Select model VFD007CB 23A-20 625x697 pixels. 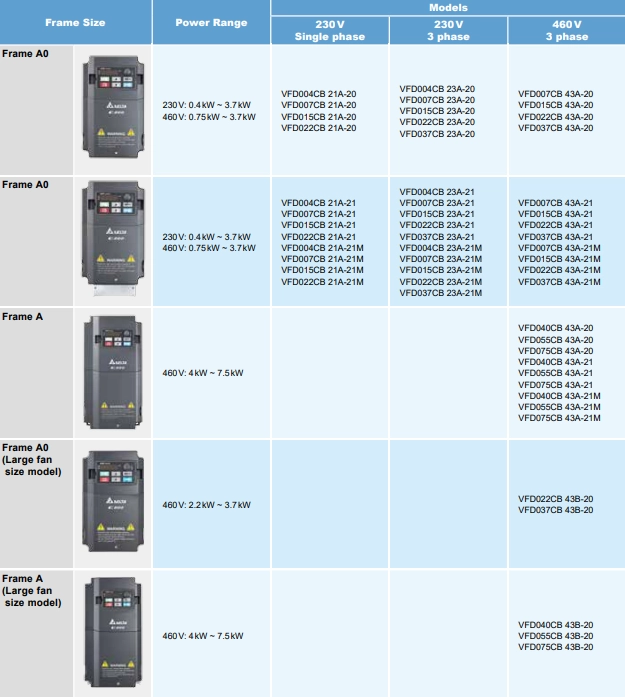(x=437, y=100)
